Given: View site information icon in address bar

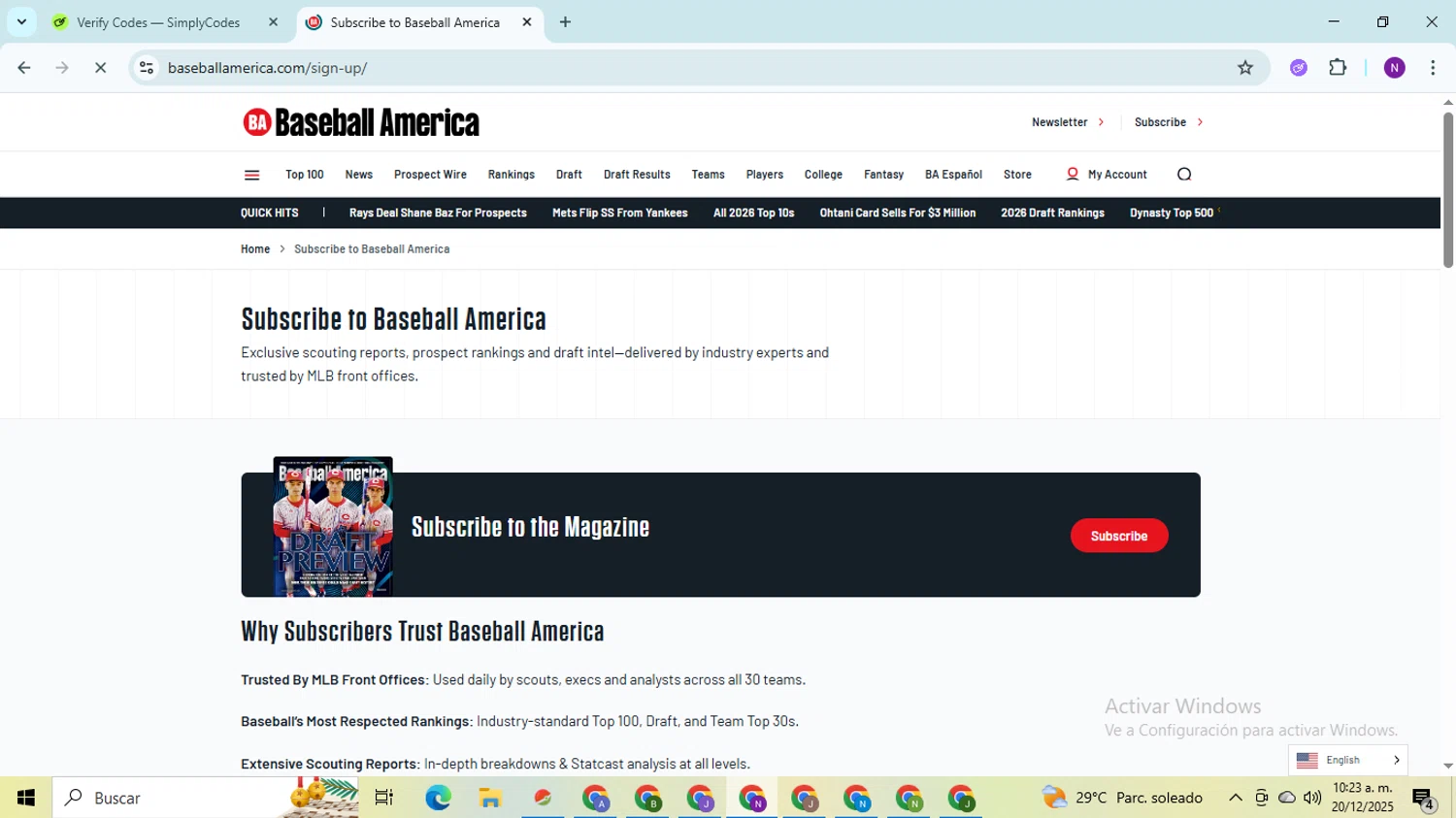Looking at the screenshot, I should tap(147, 68).
